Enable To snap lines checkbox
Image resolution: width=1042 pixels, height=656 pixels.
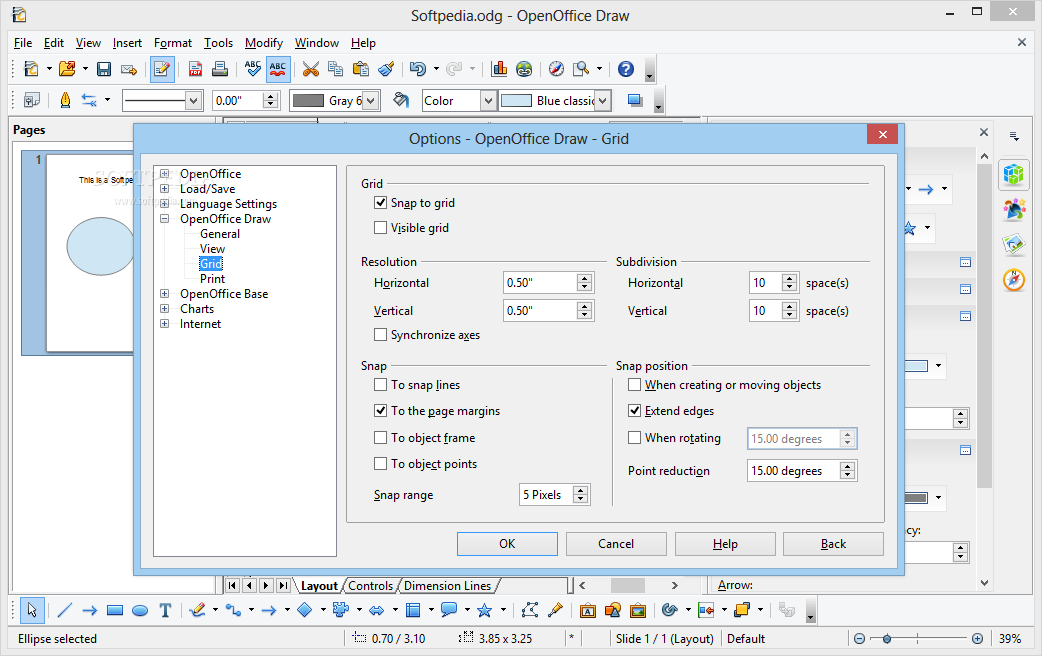380,385
